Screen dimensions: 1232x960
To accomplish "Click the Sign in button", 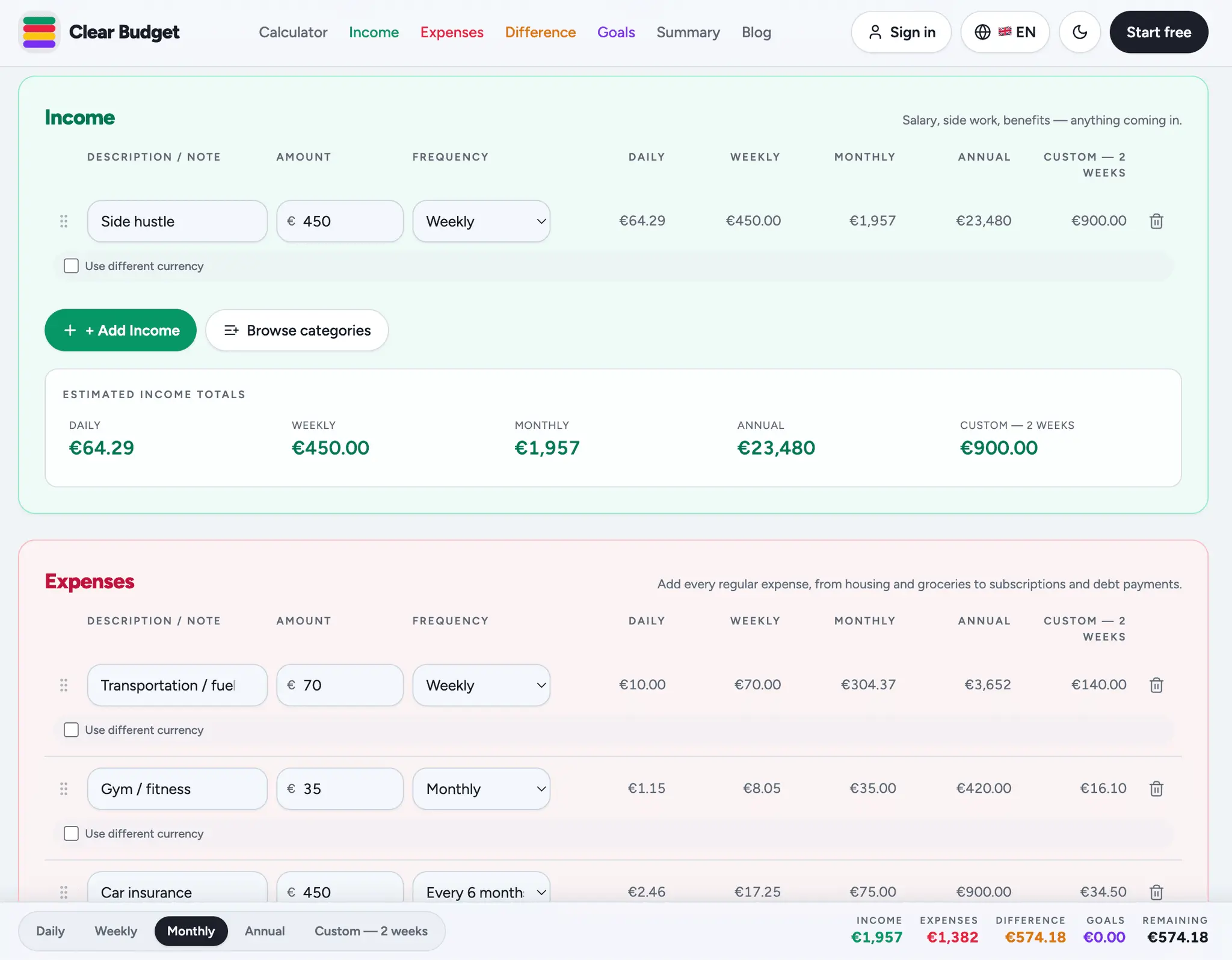I will coord(901,32).
